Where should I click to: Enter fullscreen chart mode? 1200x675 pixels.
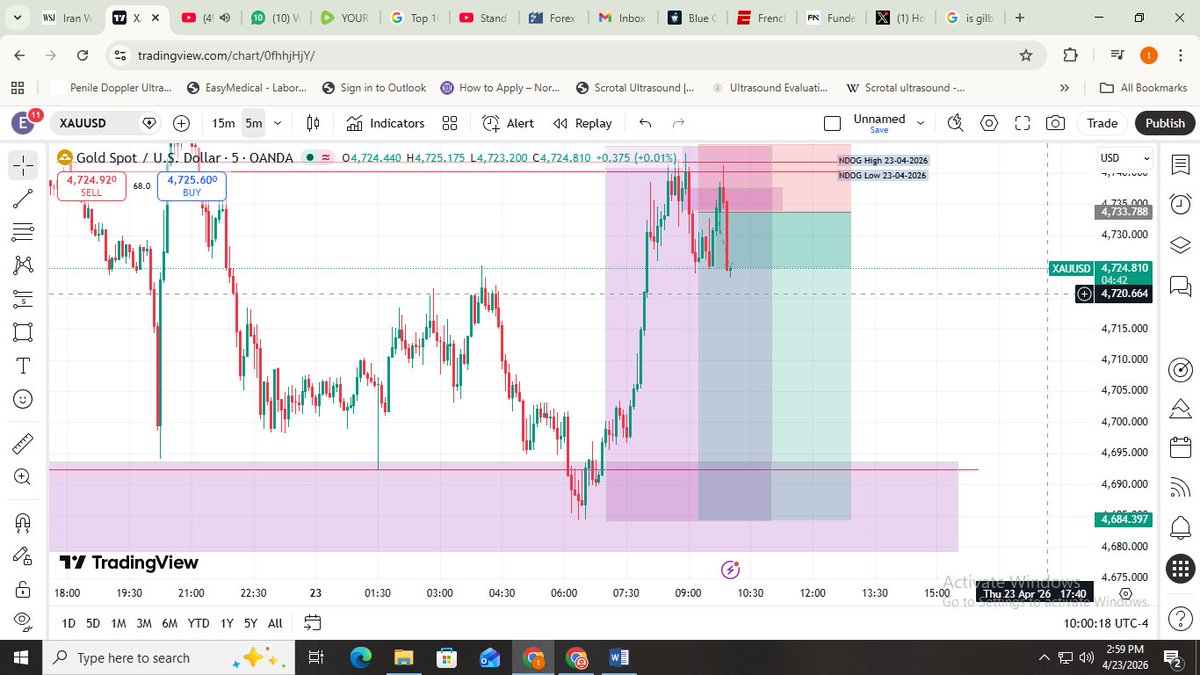tap(1022, 123)
